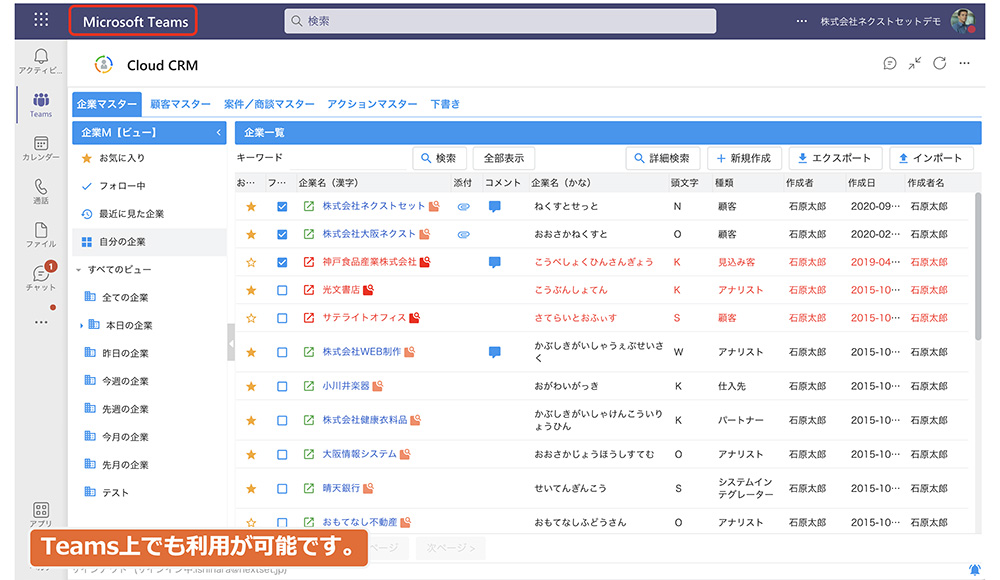Uncheck follow checkbox for 株式会社ネクストセット

click(282, 207)
